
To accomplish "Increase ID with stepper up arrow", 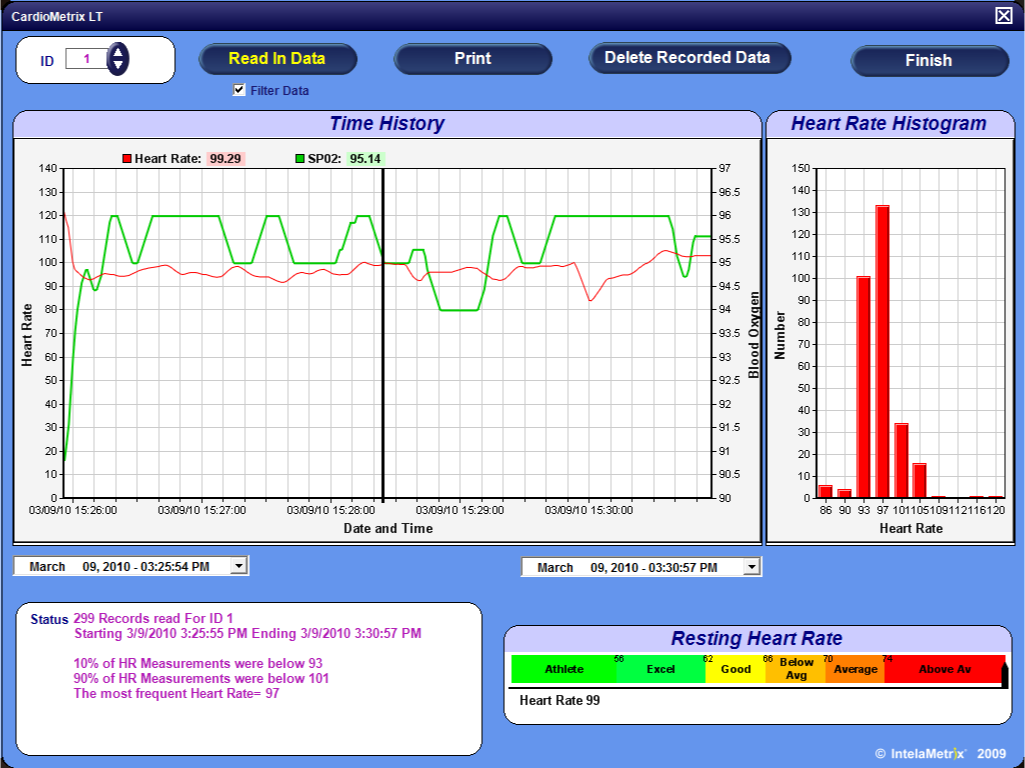I will [x=118, y=52].
